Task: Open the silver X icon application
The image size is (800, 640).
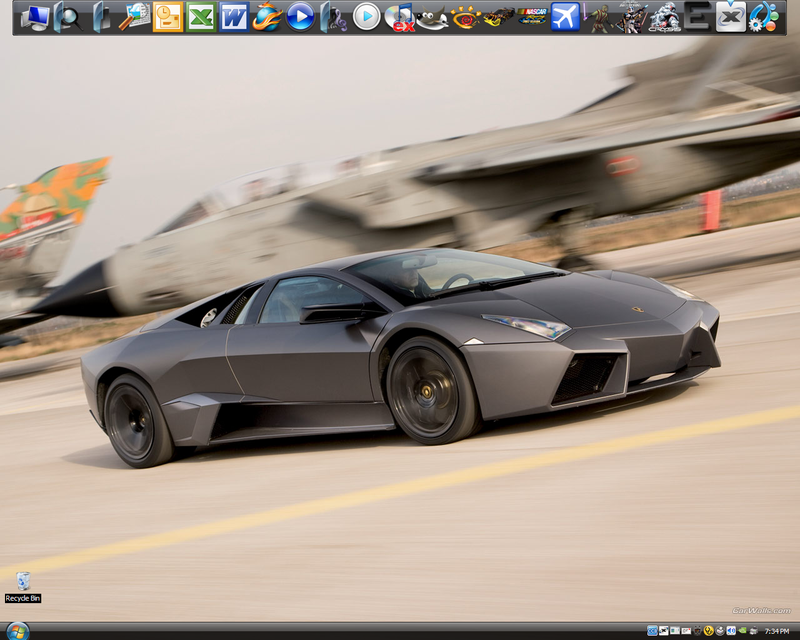Action: [x=731, y=17]
